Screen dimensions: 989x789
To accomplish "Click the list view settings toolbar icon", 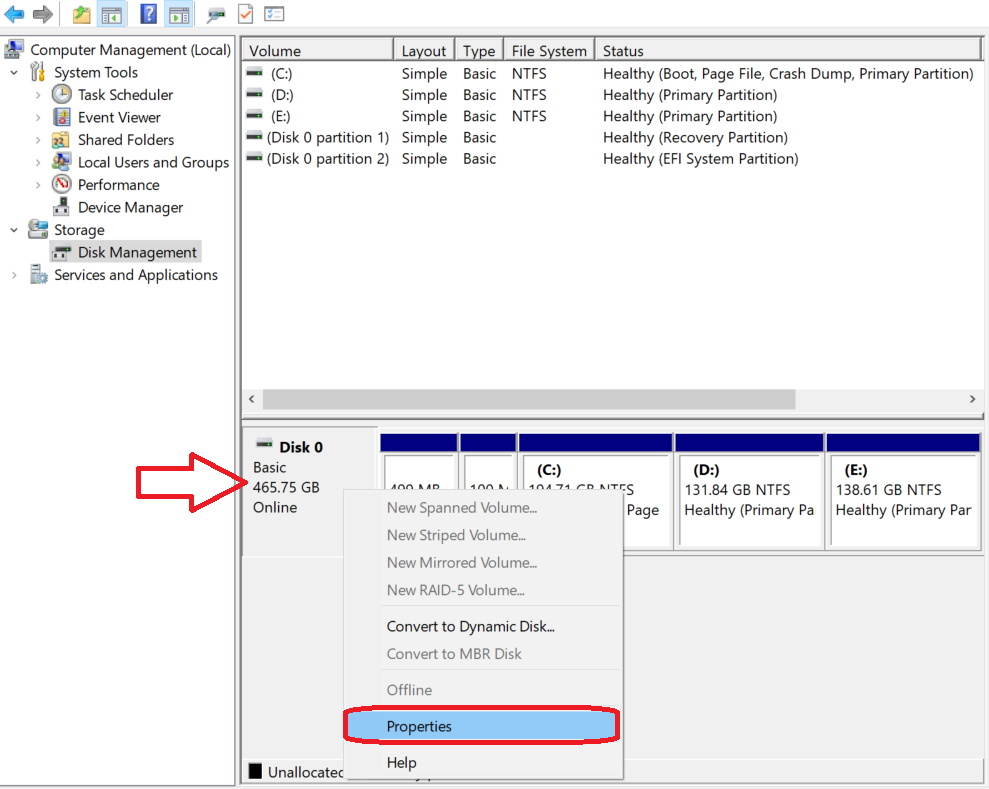I will coord(274,14).
